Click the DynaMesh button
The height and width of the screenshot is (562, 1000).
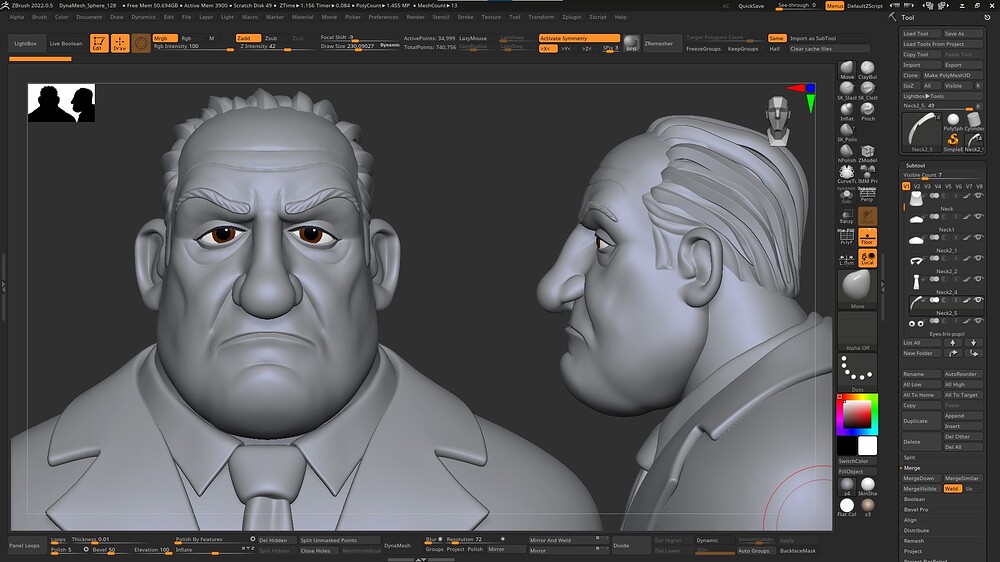(x=397, y=545)
